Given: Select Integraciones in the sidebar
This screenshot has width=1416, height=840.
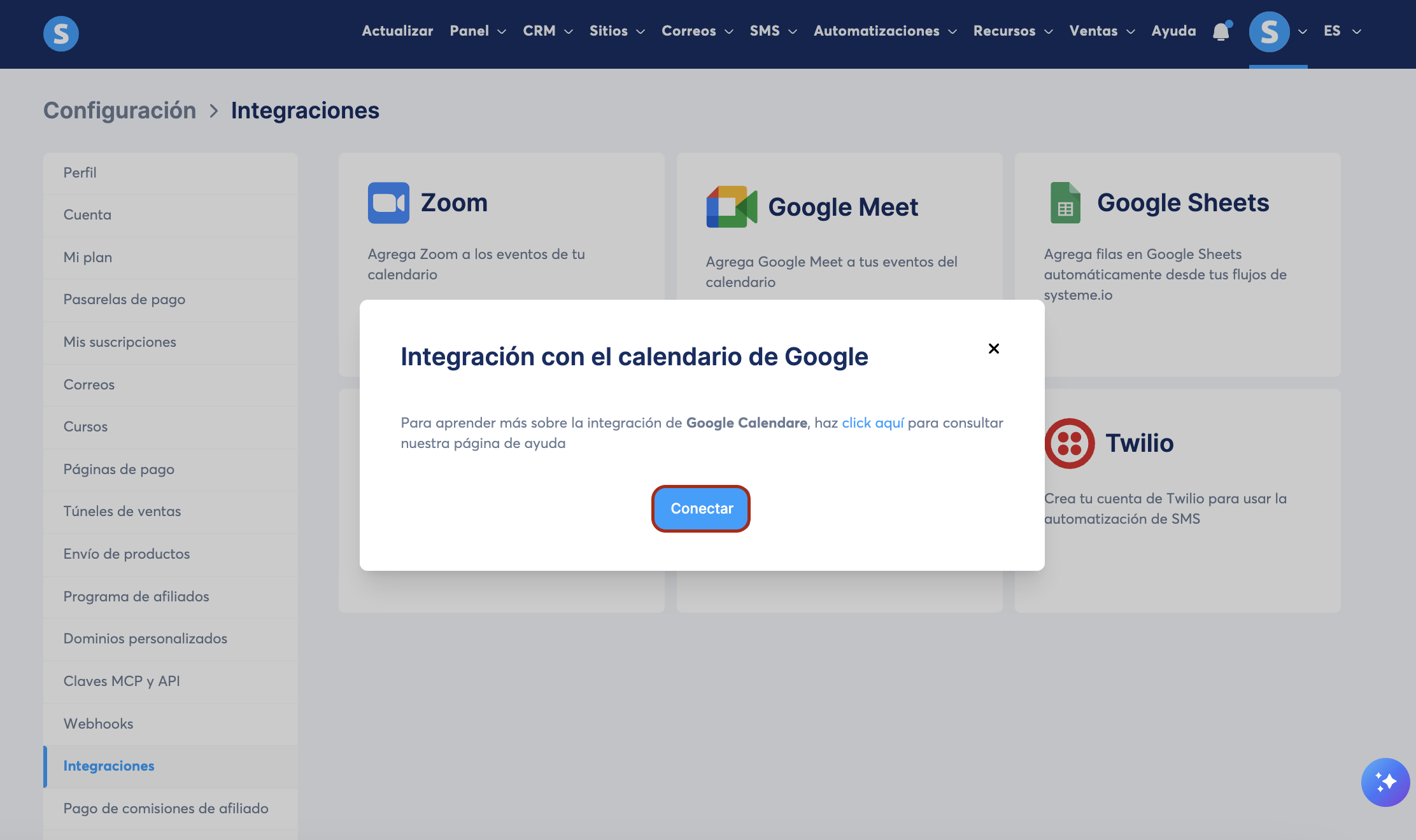Looking at the screenshot, I should (x=171, y=766).
